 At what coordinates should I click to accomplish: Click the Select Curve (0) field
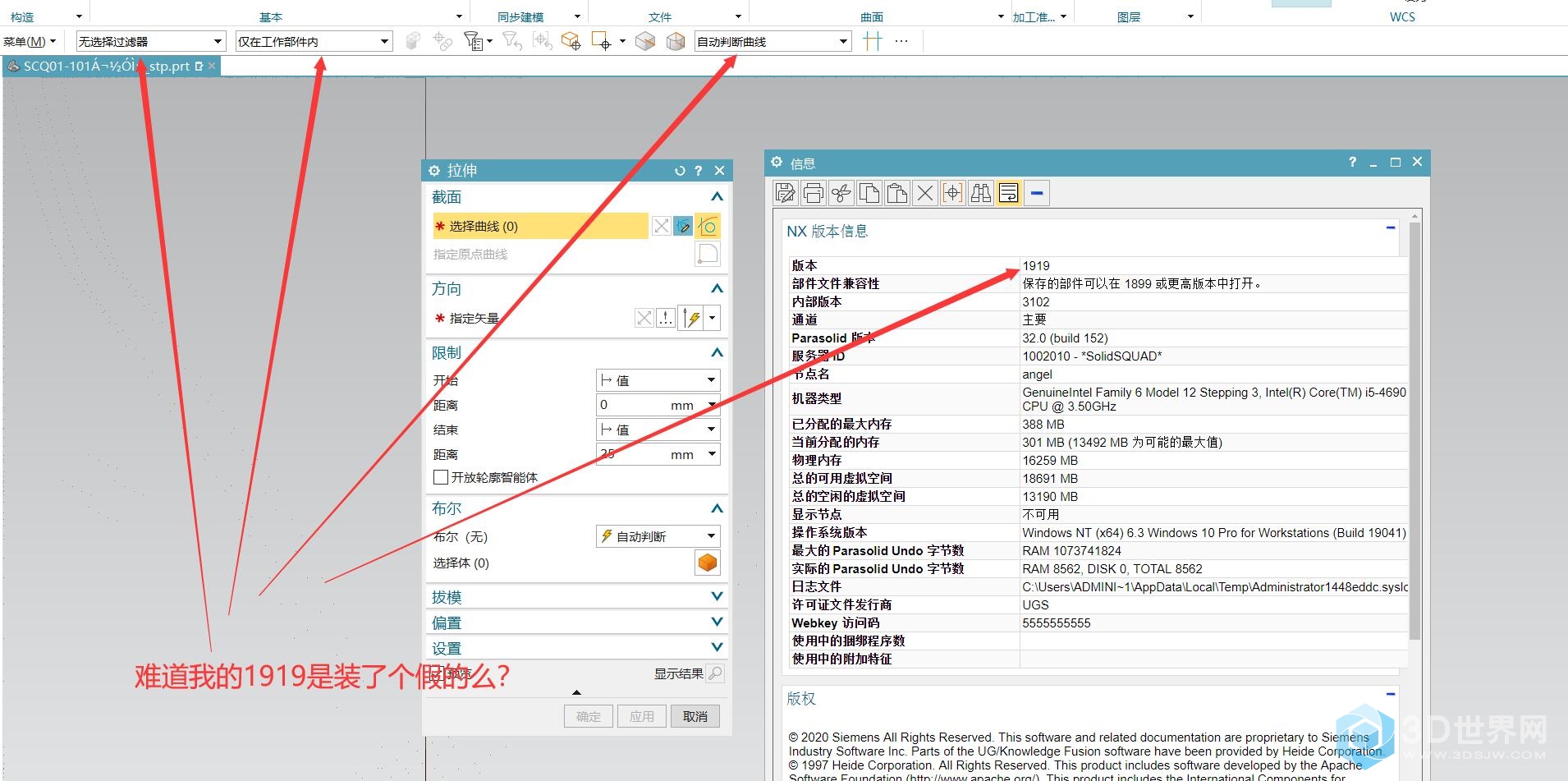point(540,226)
